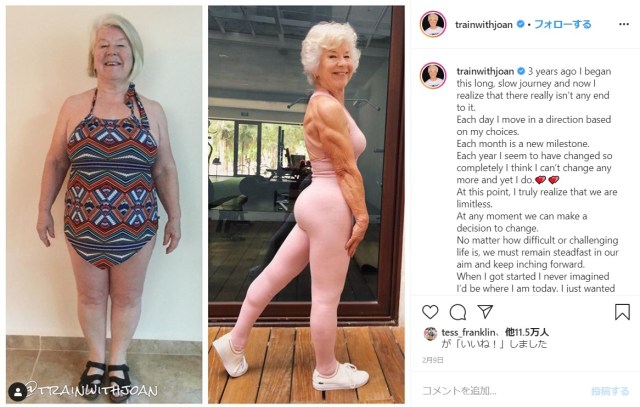Viewport: 640px width, 407px height.
Task: Open trainwithjoan username in post header
Action: [x=484, y=24]
